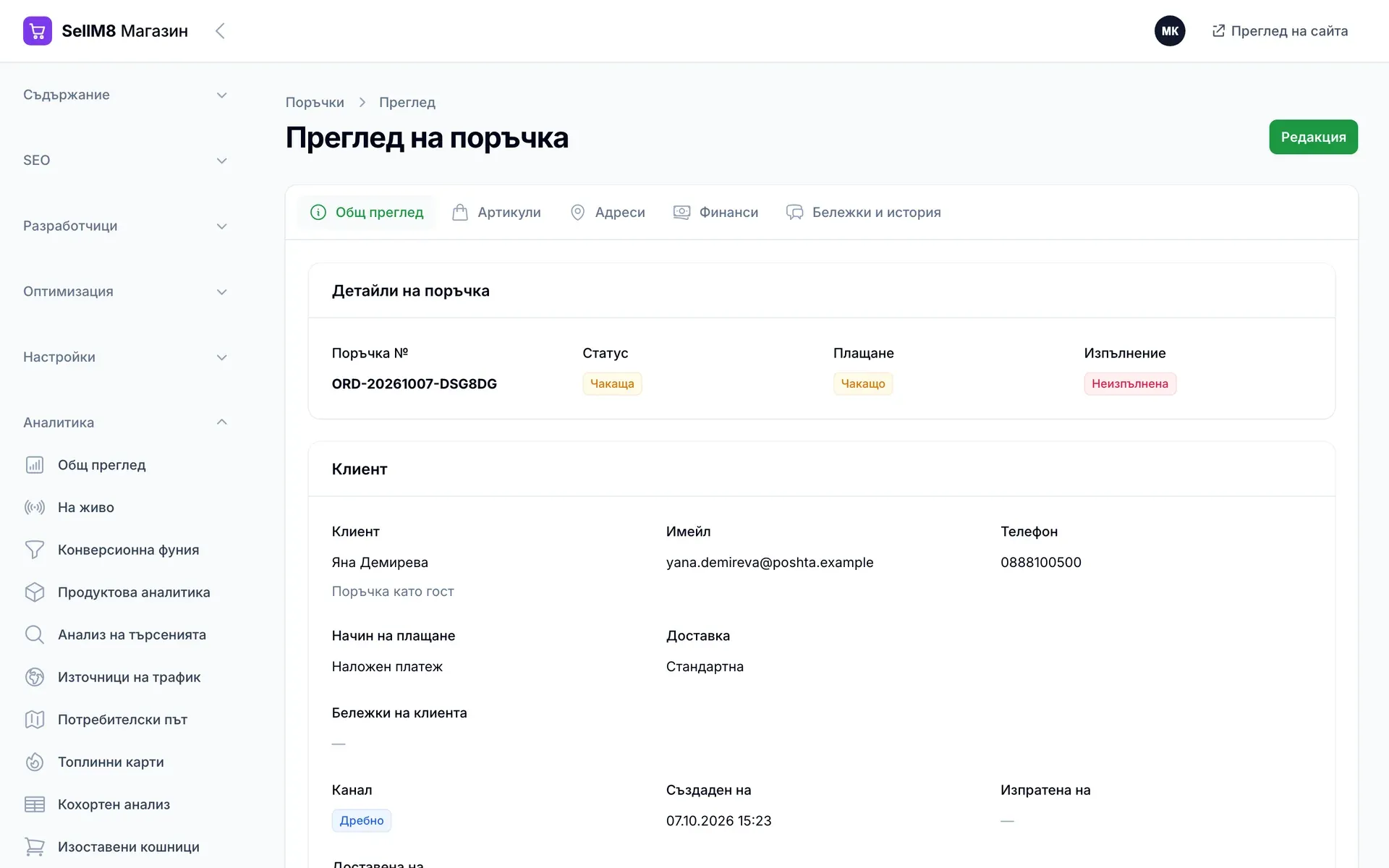
Task: Click the Редакция edit button
Action: click(1313, 137)
